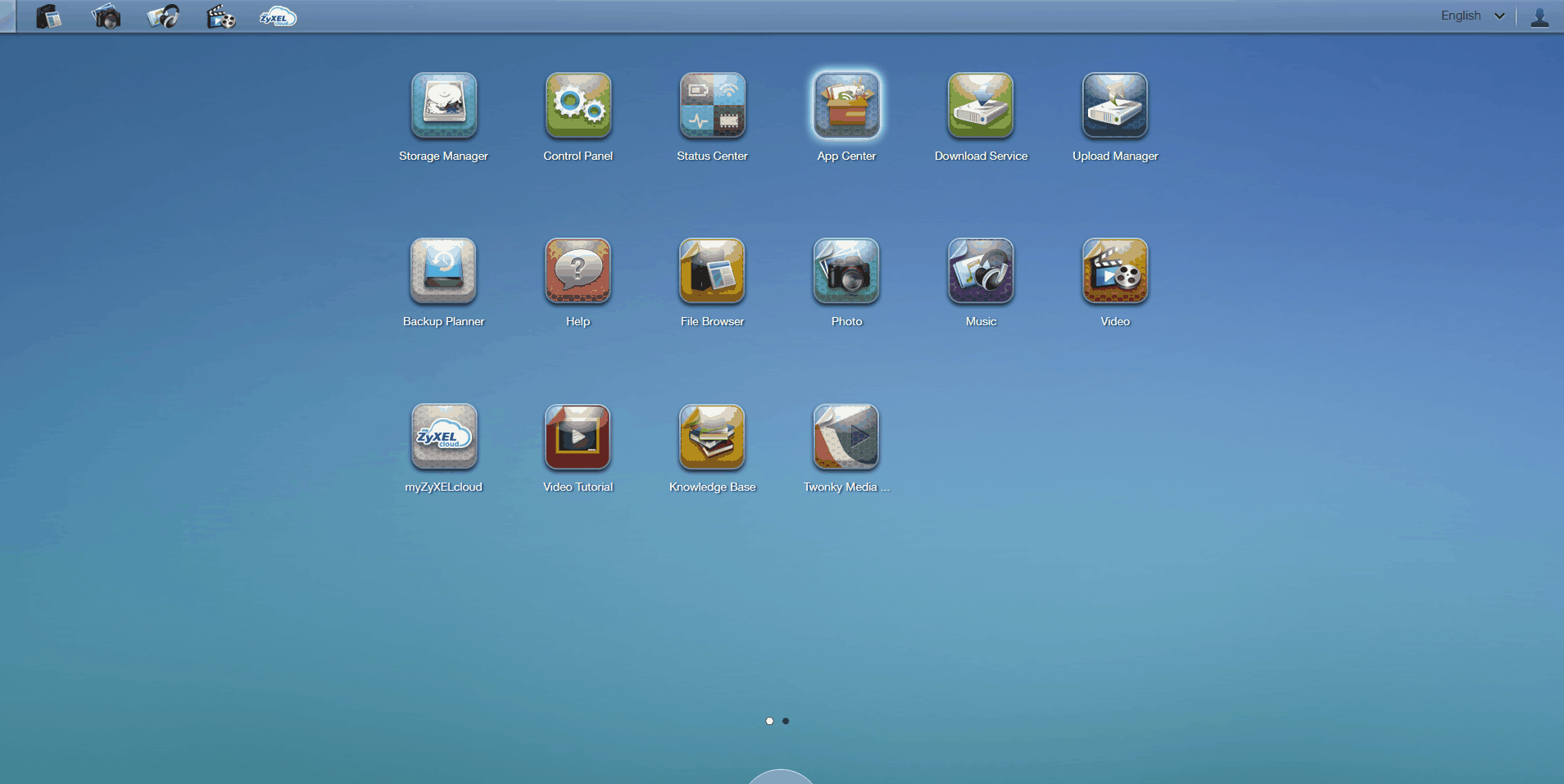Image resolution: width=1564 pixels, height=784 pixels.
Task: Open the App Center
Action: coord(846,105)
